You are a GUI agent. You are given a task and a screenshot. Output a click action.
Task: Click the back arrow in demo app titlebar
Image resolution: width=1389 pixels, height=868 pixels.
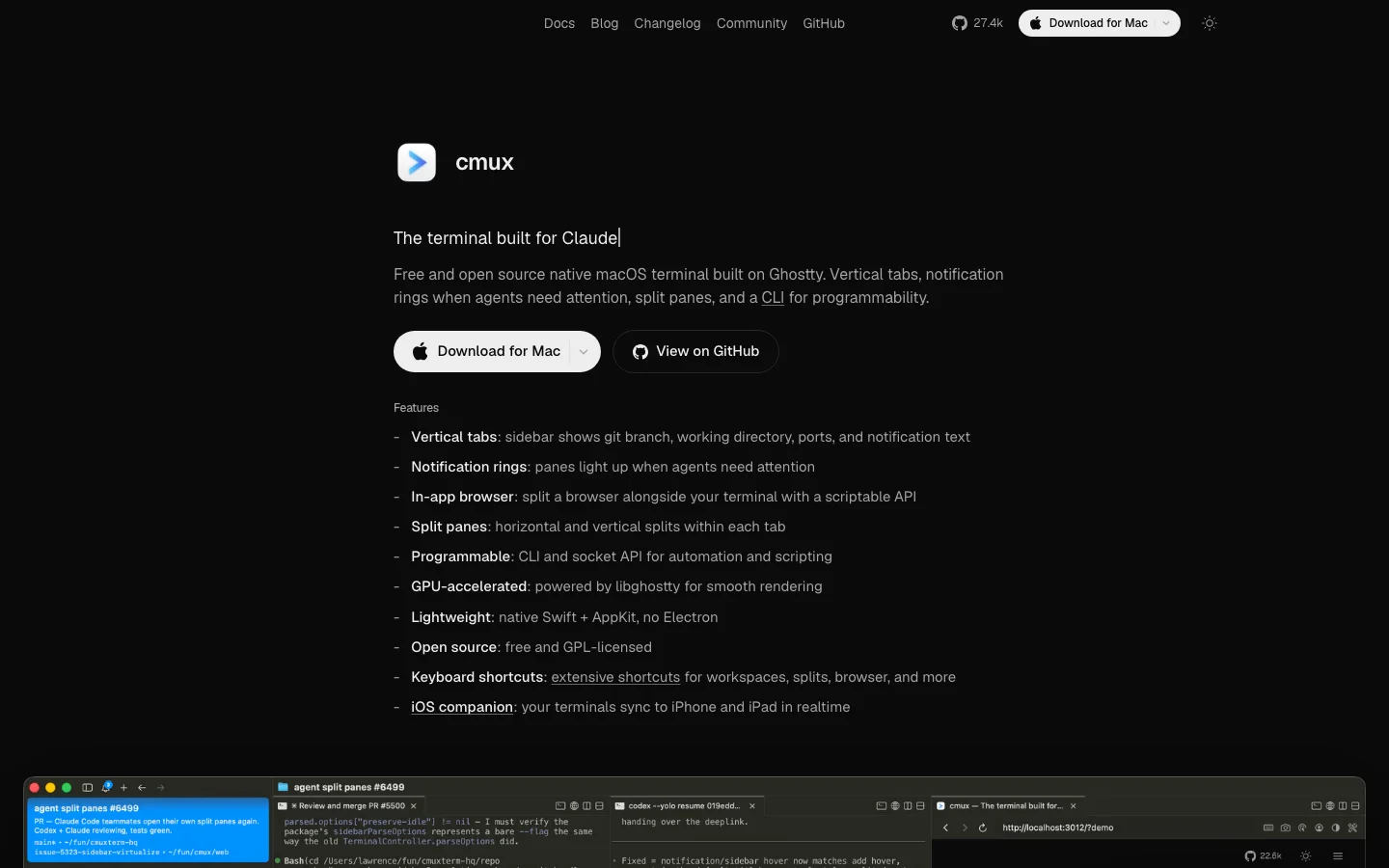(x=142, y=787)
